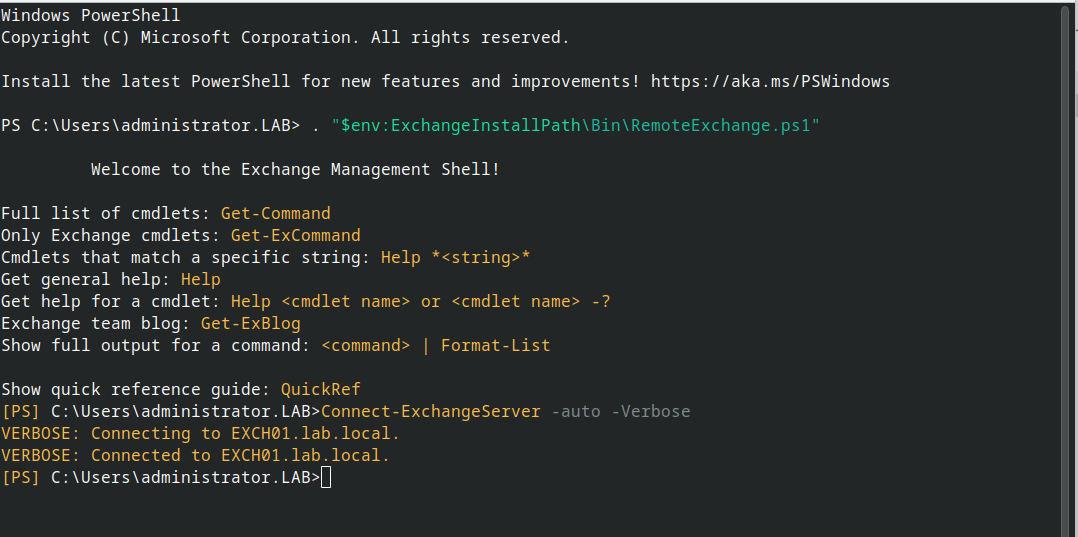Click the '-Verbose' parameter text
1078x537 pixels.
coord(650,411)
